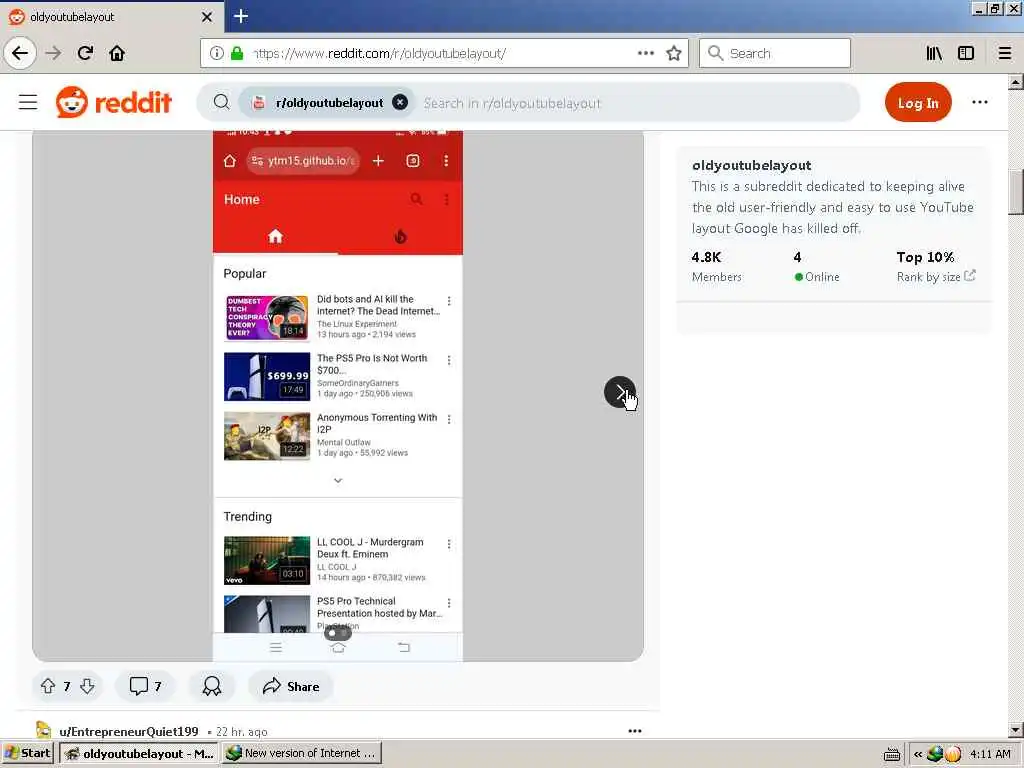Show site information icon in address bar
Viewport: 1024px width, 768px height.
[217, 53]
